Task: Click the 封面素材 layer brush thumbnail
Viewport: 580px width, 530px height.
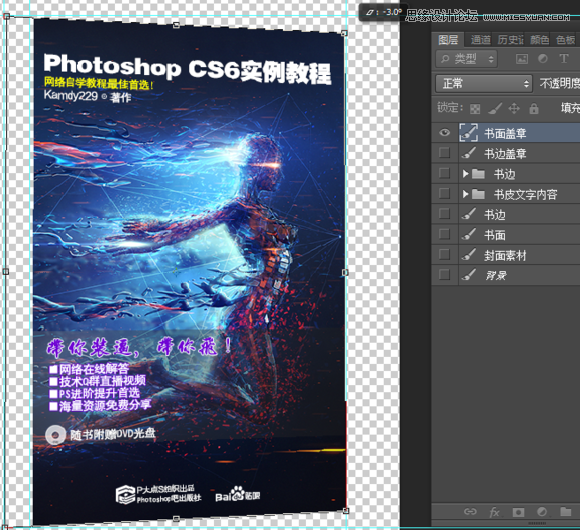Action: click(x=469, y=255)
